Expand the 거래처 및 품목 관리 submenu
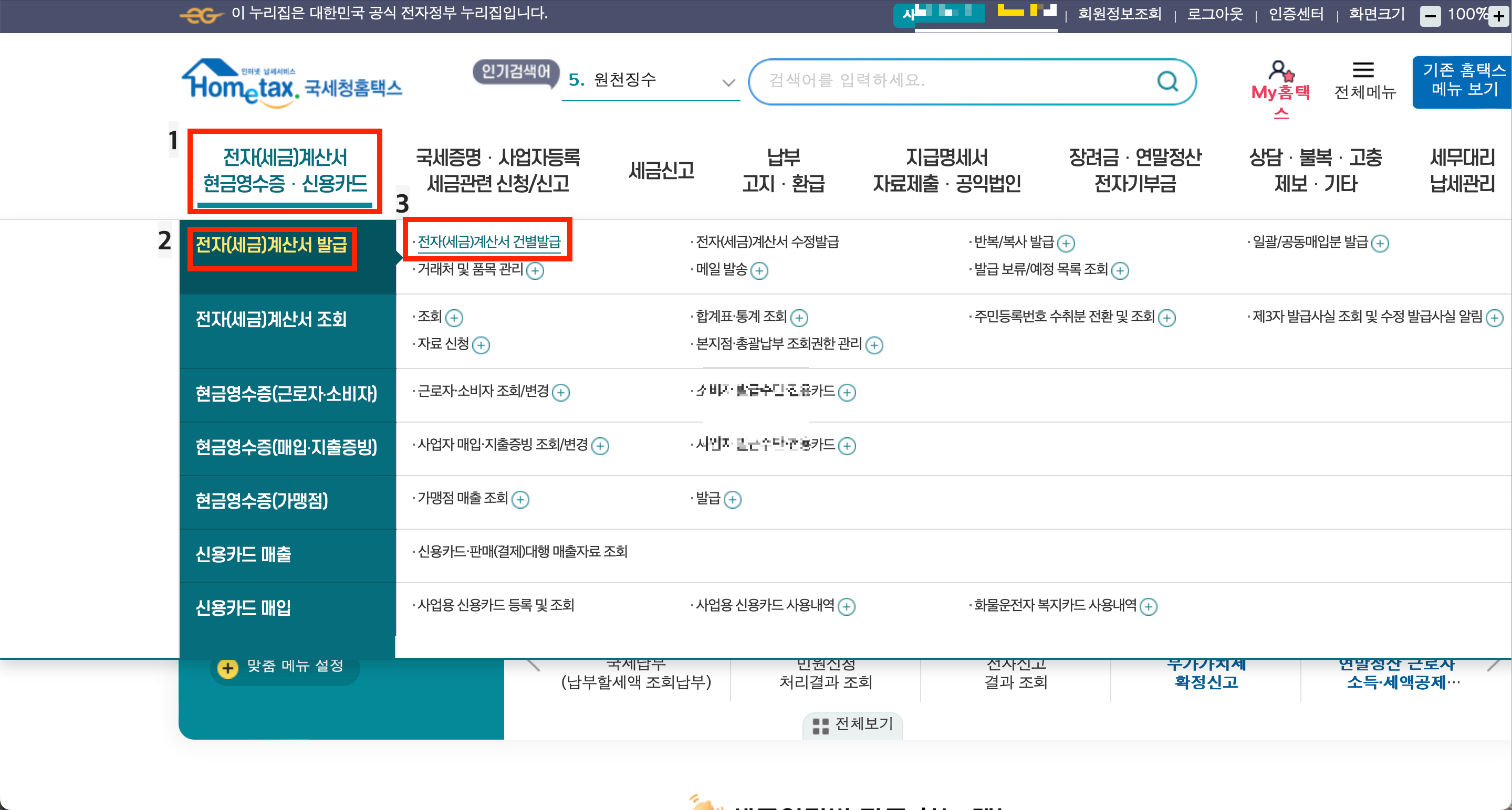The height and width of the screenshot is (810, 1512). click(x=535, y=270)
